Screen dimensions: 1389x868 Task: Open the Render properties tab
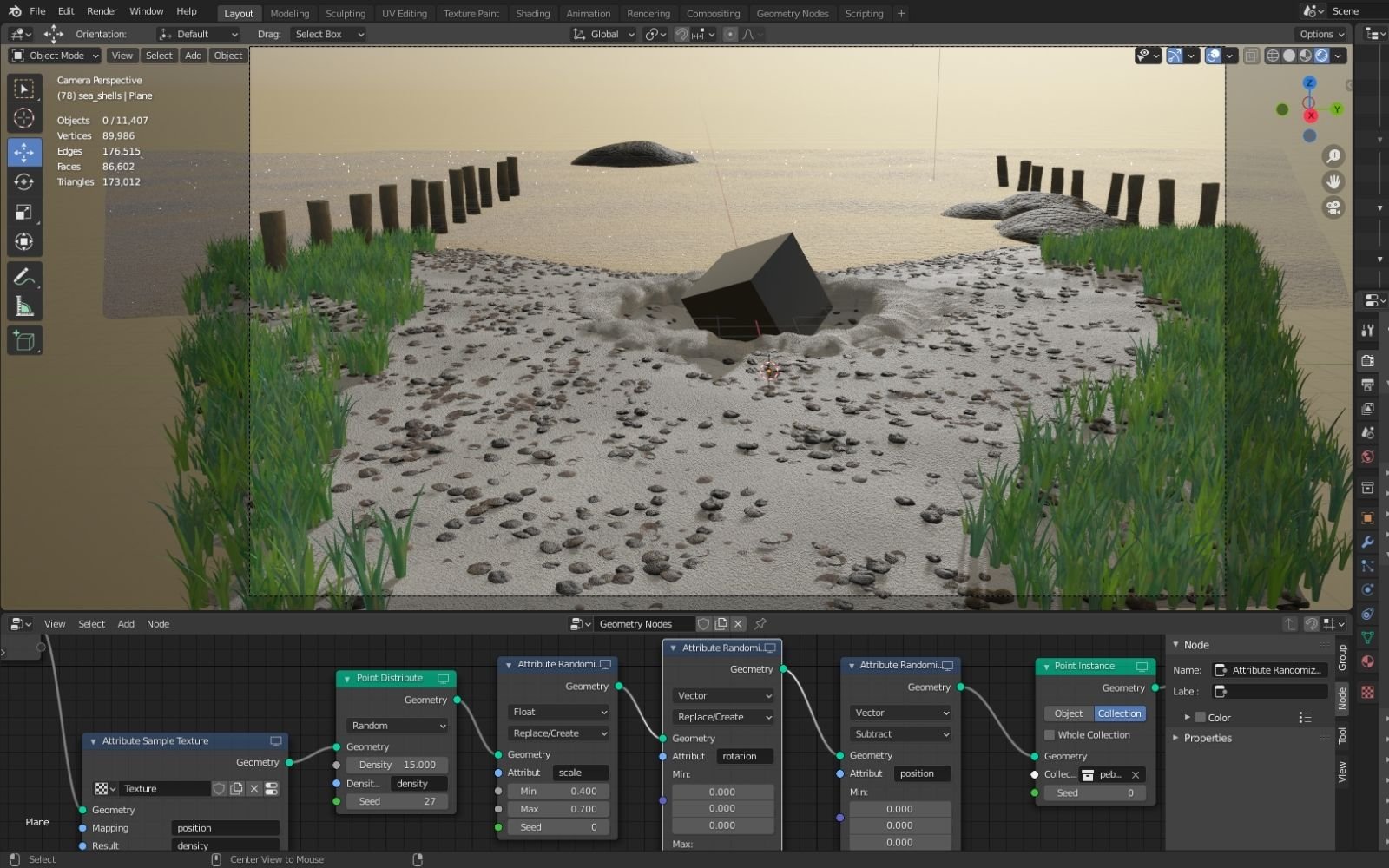(1367, 360)
